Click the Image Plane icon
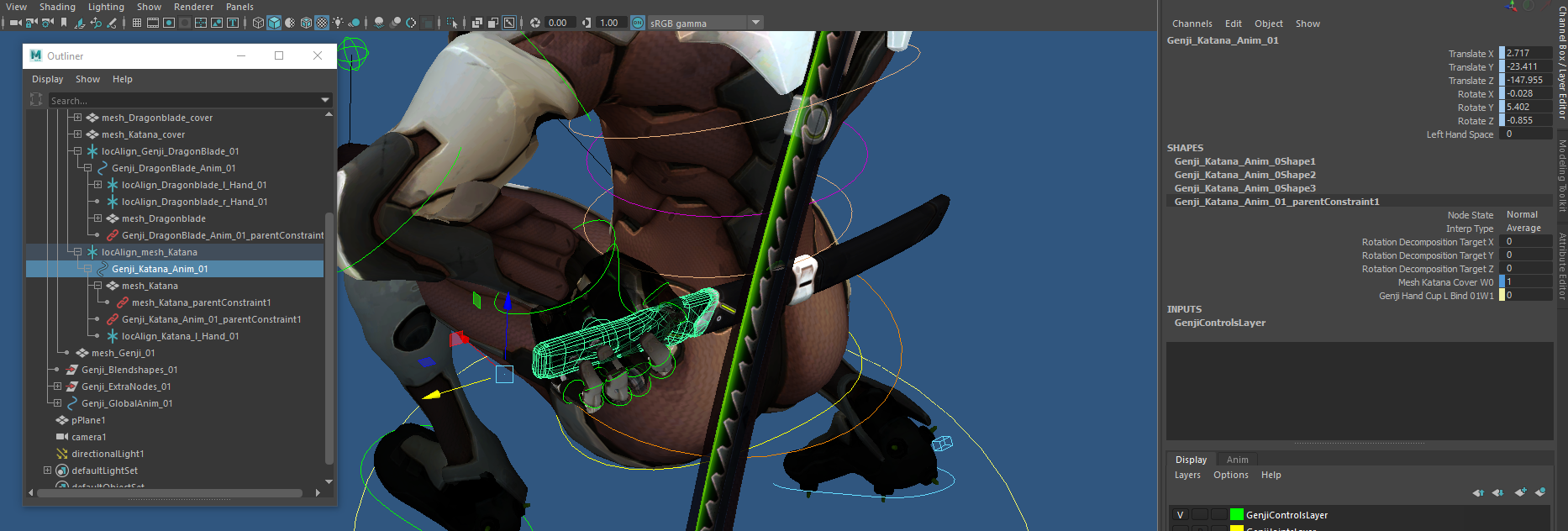 point(79,23)
